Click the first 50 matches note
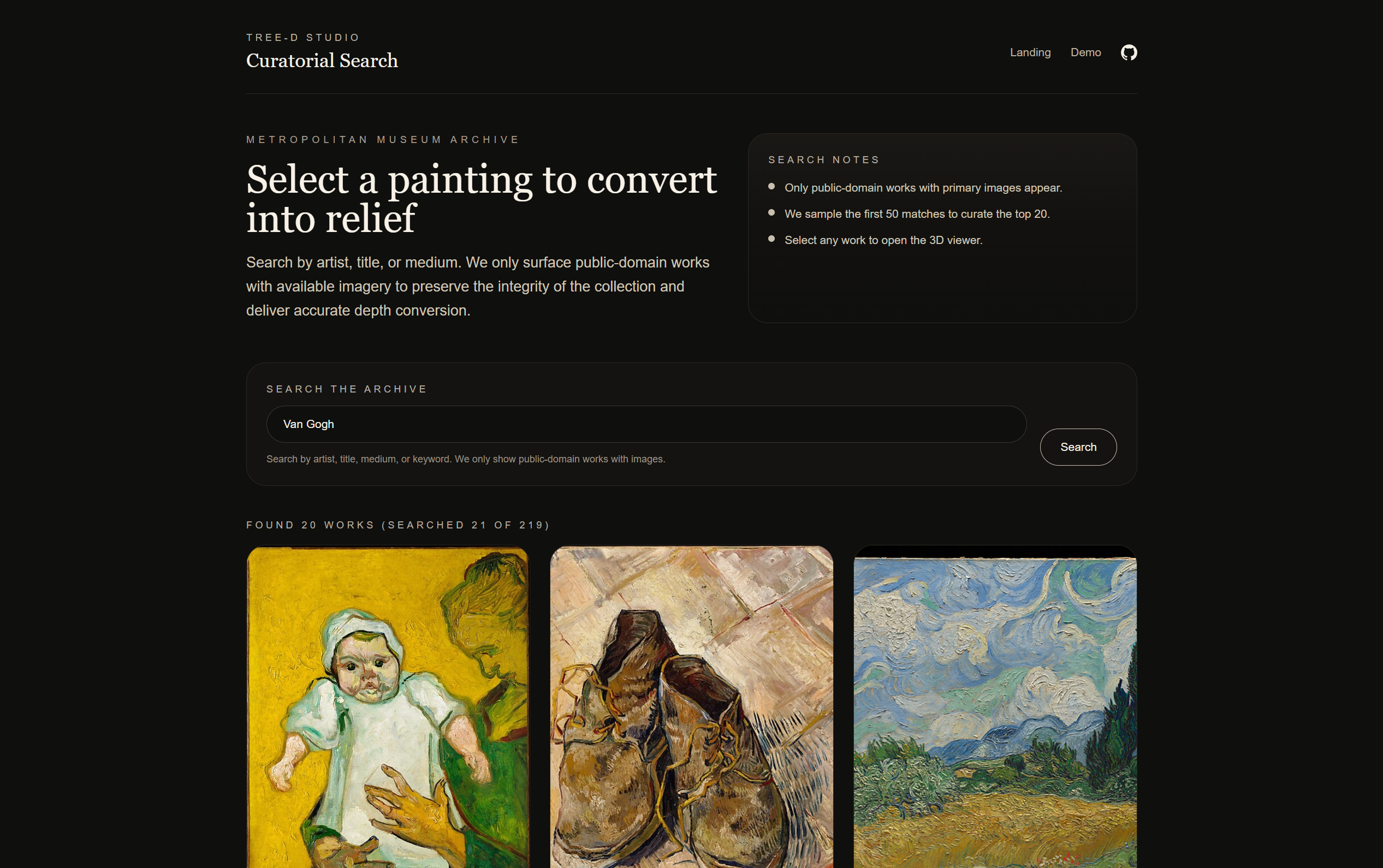 click(x=917, y=214)
